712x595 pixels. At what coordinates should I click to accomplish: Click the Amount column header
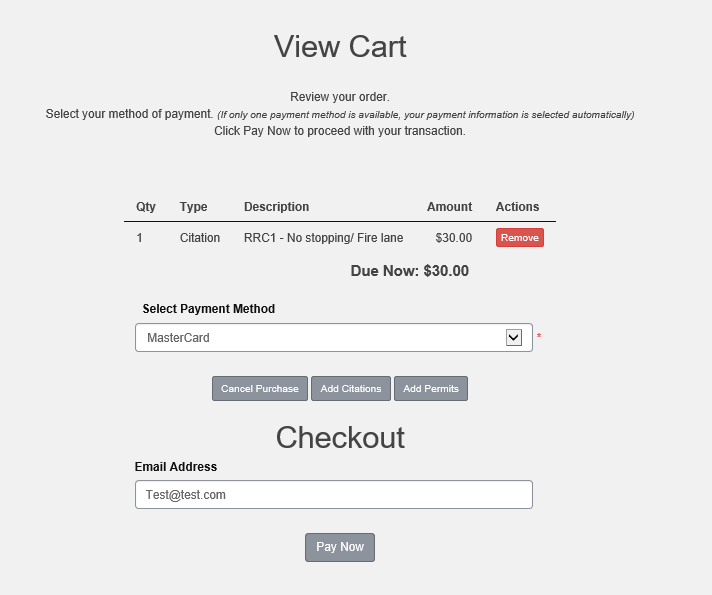tap(449, 207)
